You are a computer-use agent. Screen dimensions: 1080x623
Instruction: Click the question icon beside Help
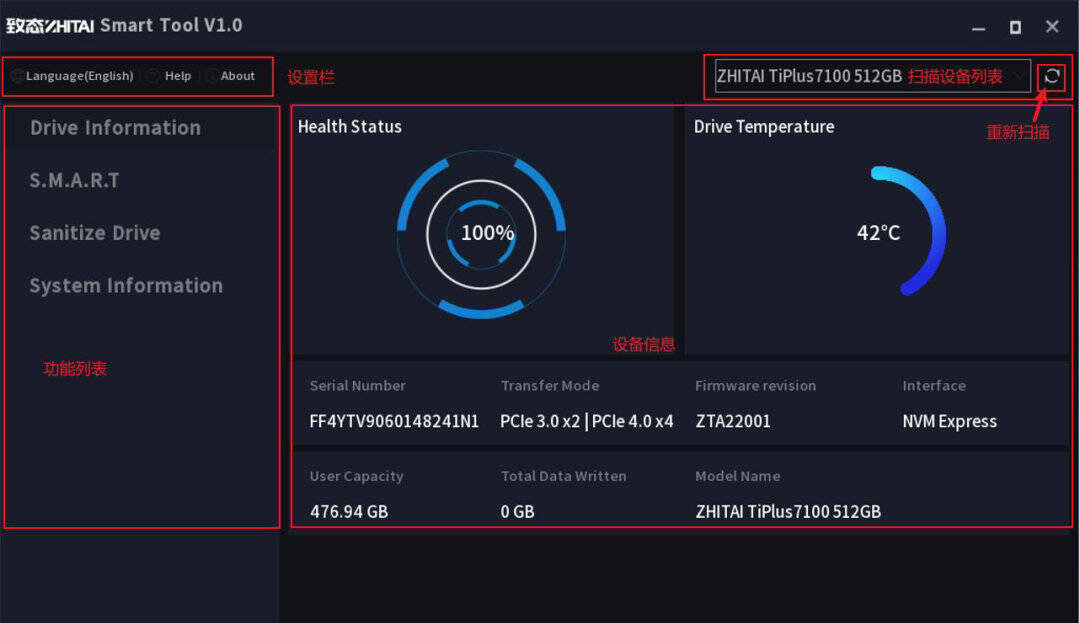pos(153,76)
